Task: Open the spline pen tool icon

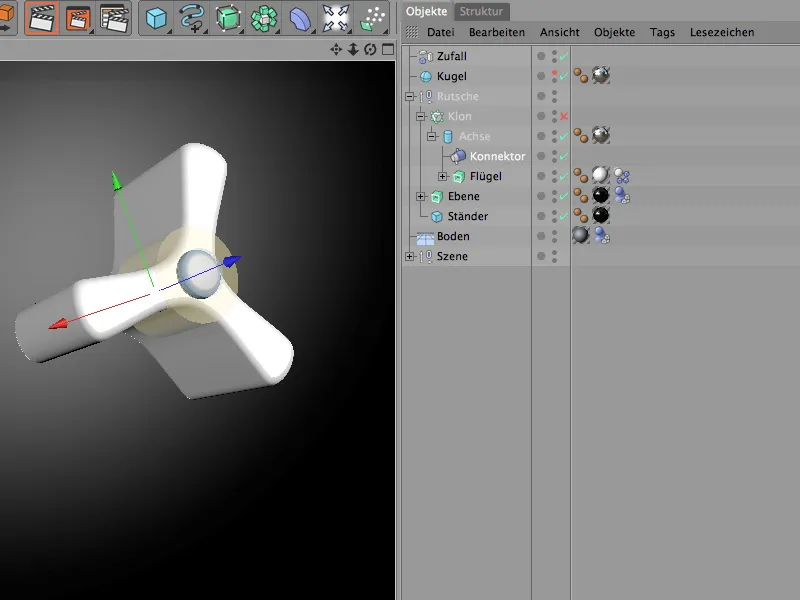Action: point(191,18)
